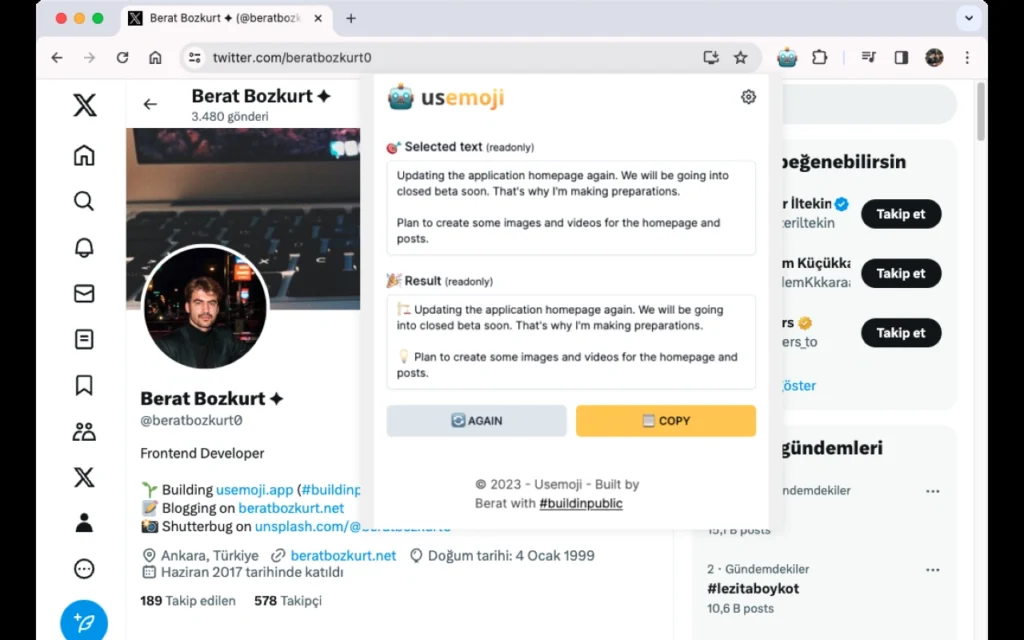Select the Premium X icon in sidebar
Screen dimensions: 1024x640
tap(84, 477)
